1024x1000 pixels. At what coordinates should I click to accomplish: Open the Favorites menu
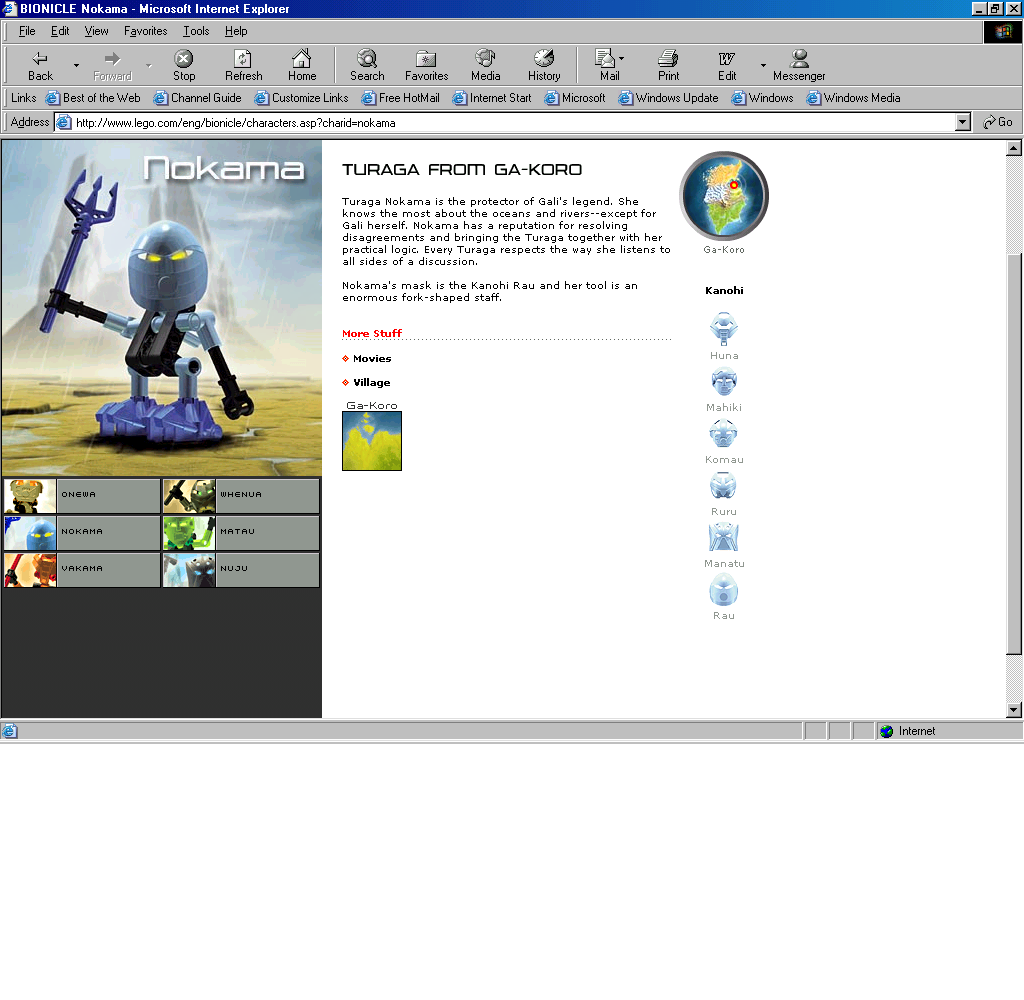point(146,31)
